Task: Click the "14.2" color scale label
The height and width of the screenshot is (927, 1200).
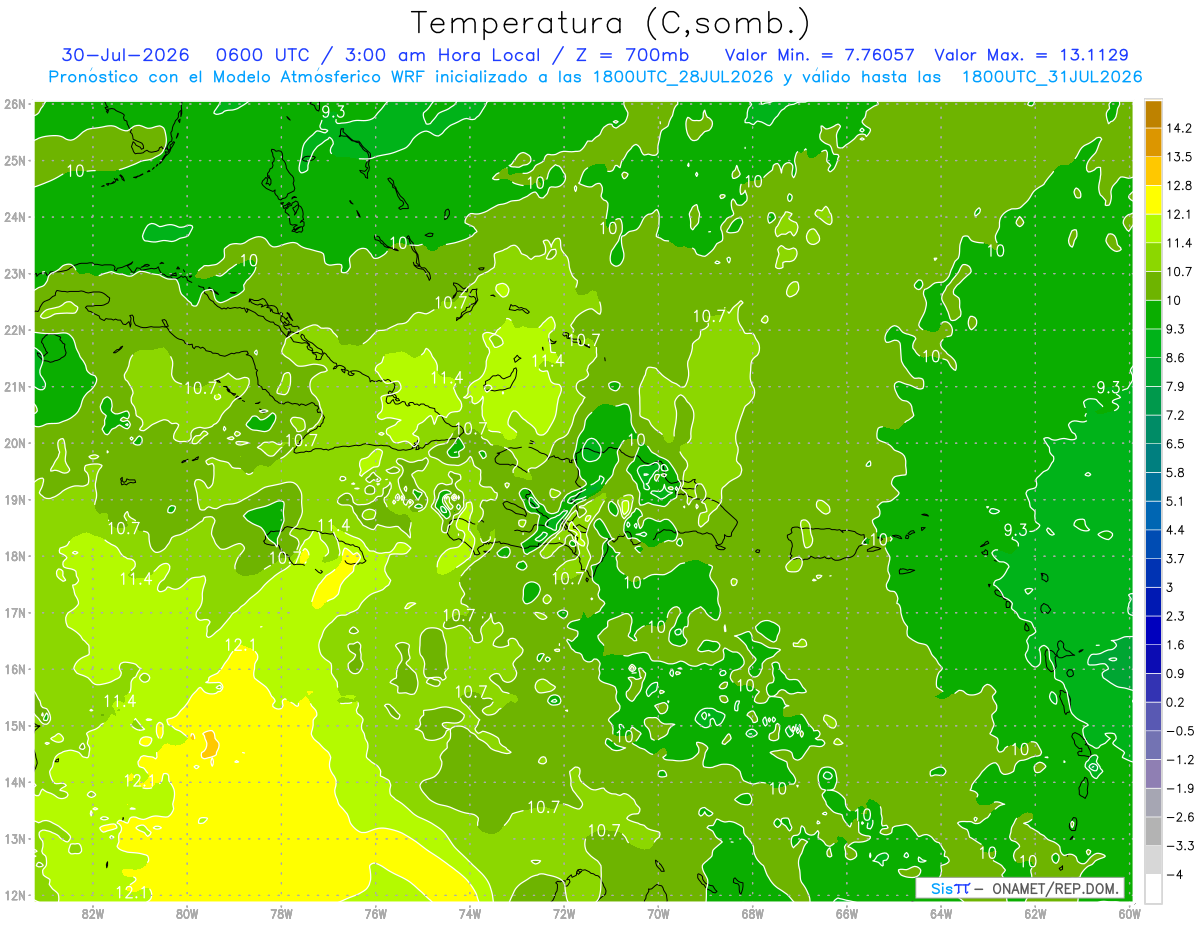Action: (x=1178, y=129)
